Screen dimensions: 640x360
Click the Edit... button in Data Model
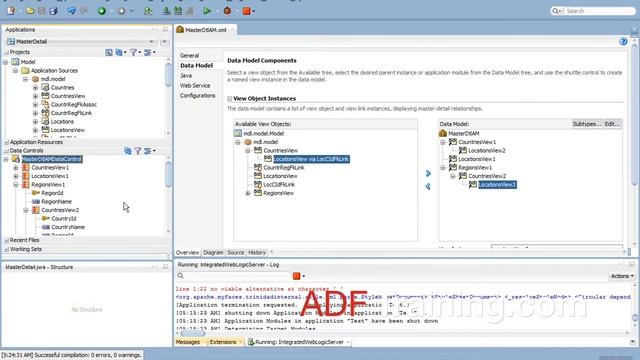(x=612, y=124)
